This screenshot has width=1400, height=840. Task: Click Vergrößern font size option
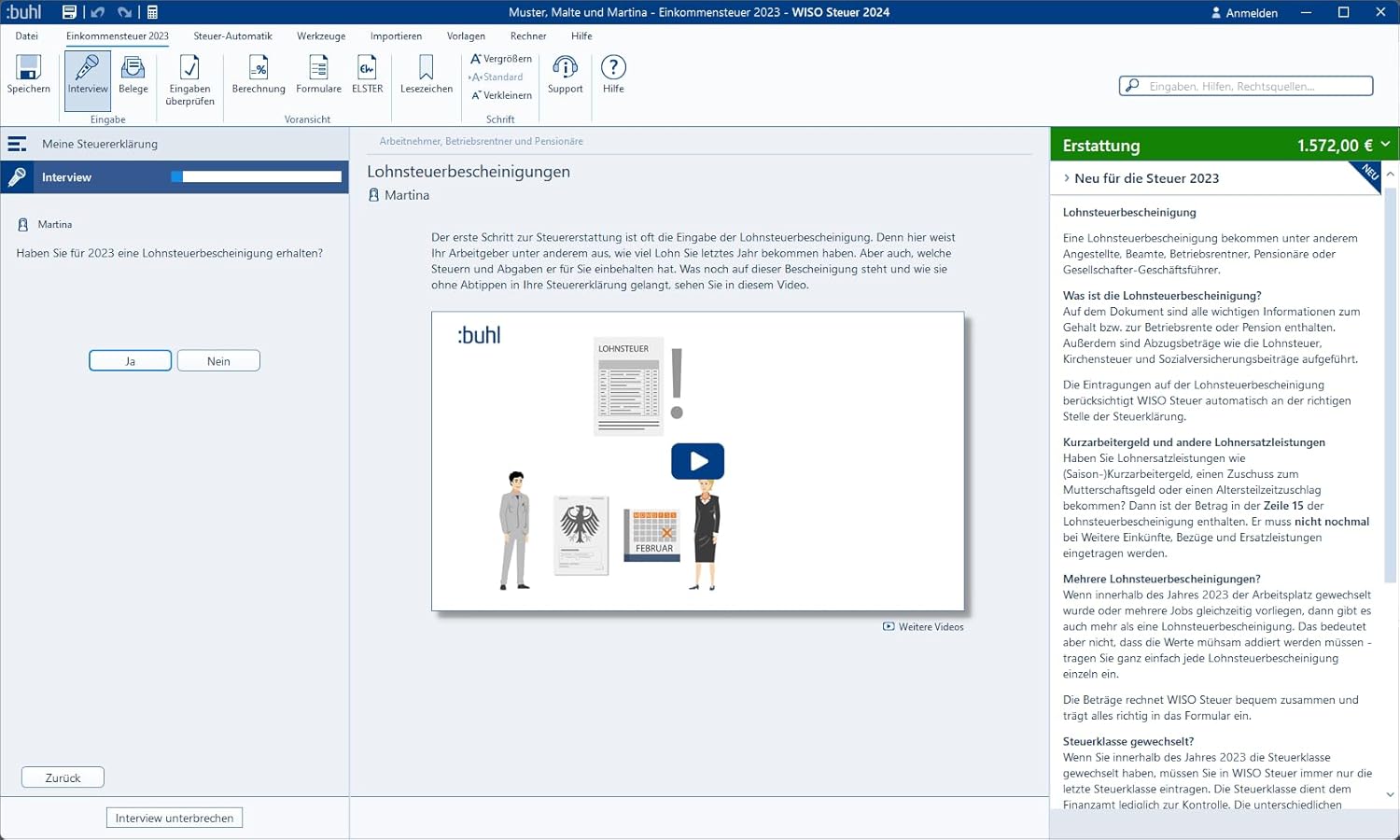pos(500,59)
